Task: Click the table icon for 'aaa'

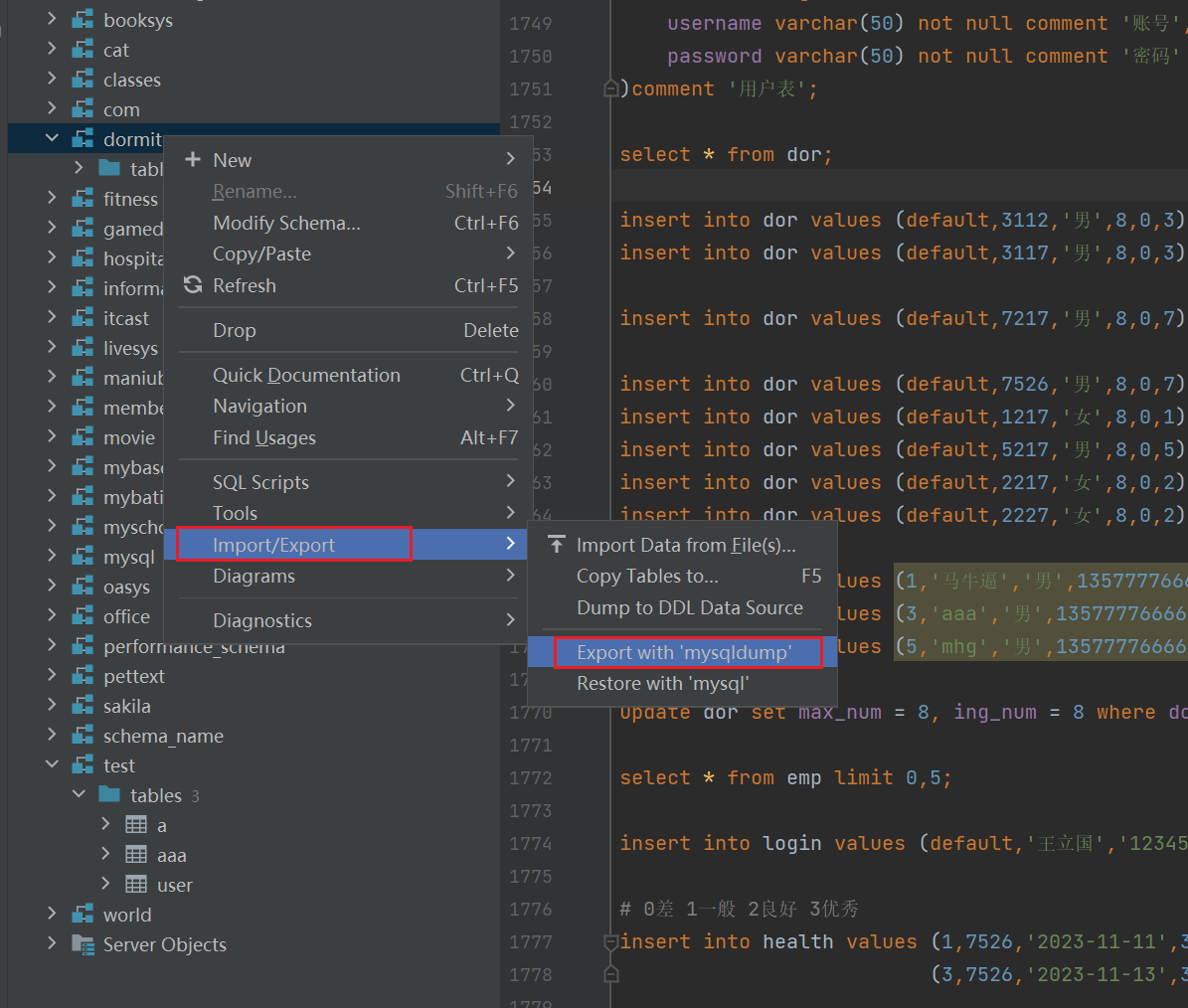Action: pos(136,855)
